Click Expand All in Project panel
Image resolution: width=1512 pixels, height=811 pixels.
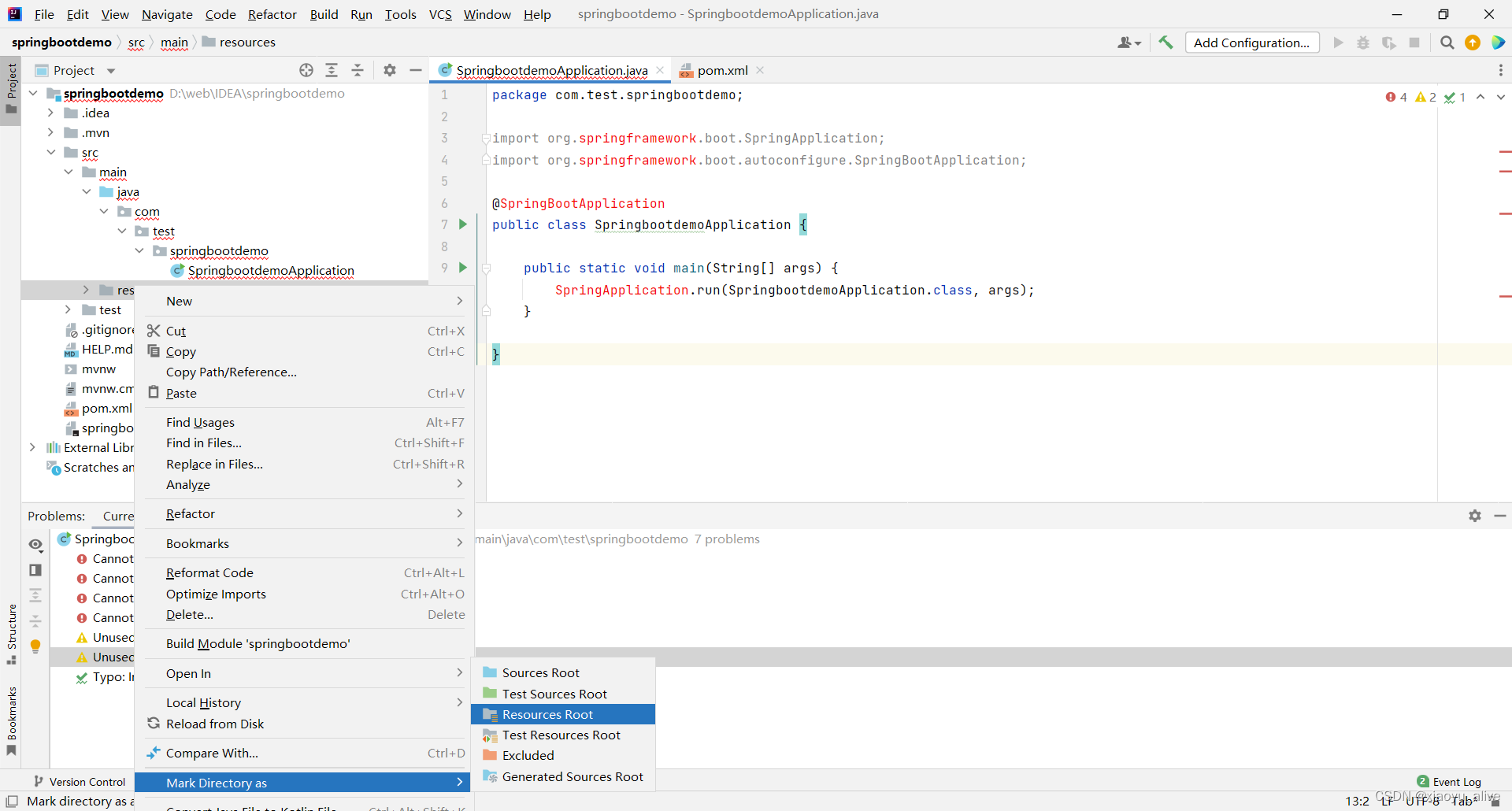tap(332, 70)
